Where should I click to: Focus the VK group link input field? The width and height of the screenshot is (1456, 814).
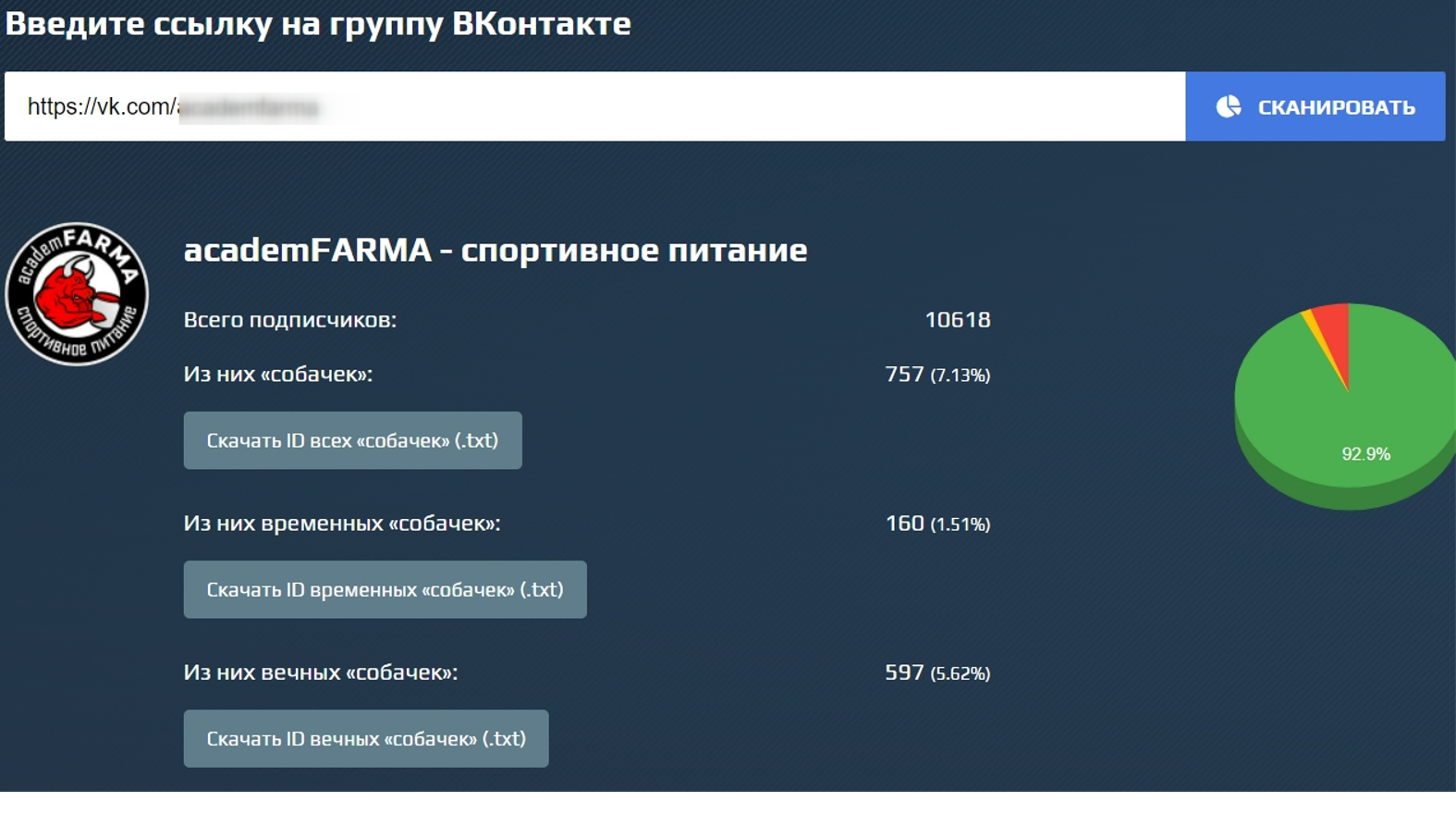coord(594,106)
